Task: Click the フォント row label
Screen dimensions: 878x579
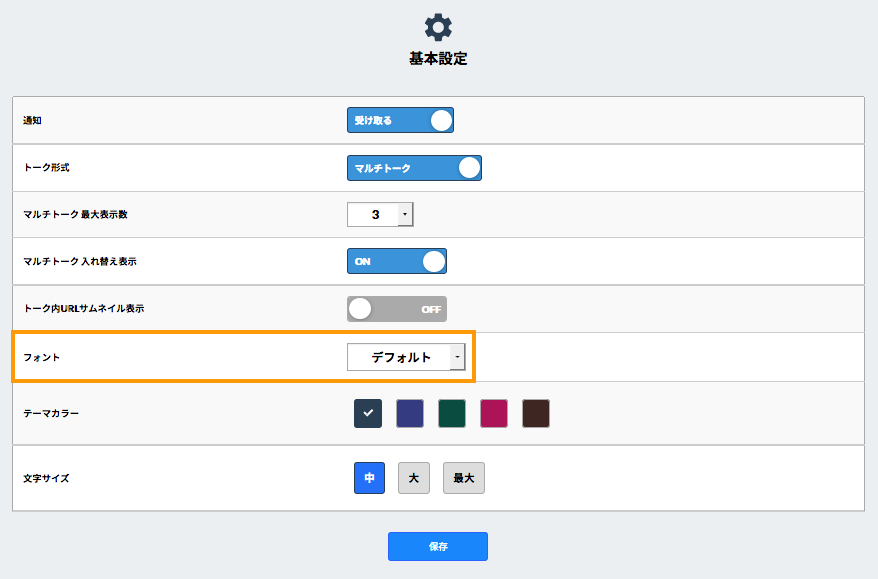Action: point(42,357)
